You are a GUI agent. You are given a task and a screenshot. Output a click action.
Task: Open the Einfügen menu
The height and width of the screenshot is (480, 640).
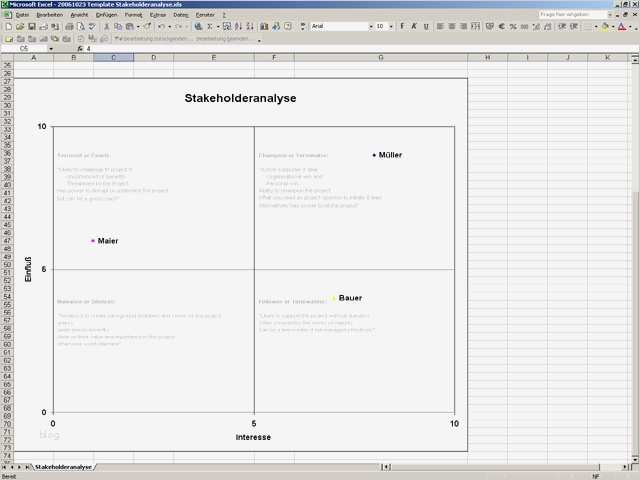pyautogui.click(x=107, y=15)
